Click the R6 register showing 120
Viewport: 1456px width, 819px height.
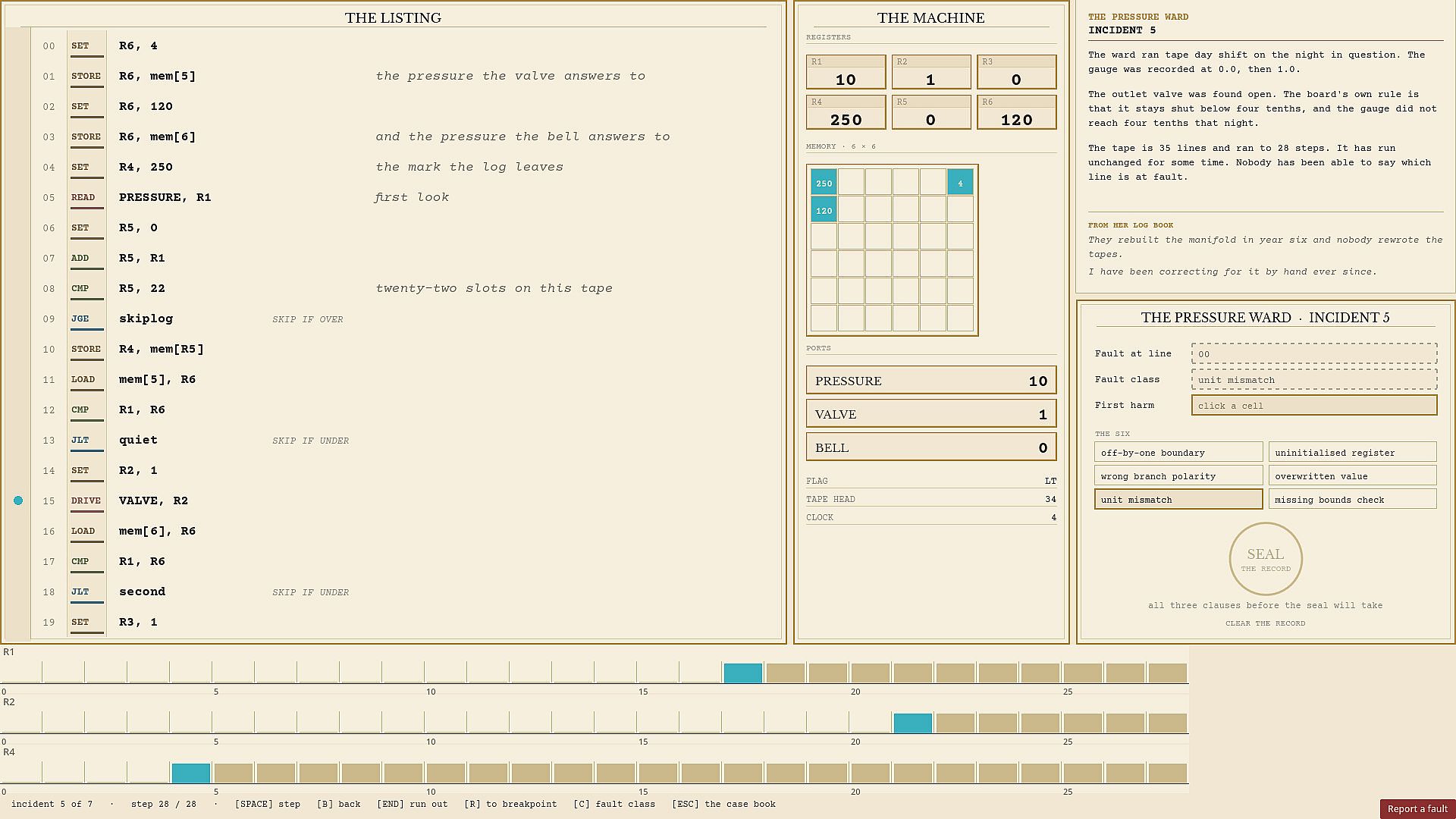coord(1016,112)
